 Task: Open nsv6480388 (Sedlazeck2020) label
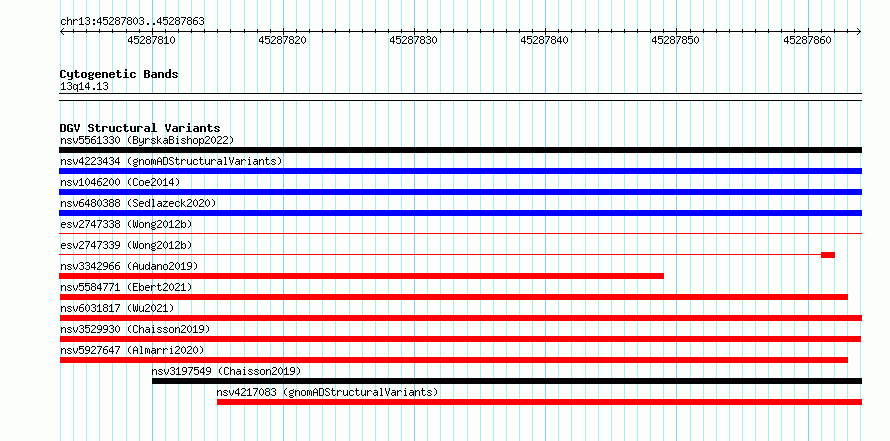(138, 203)
